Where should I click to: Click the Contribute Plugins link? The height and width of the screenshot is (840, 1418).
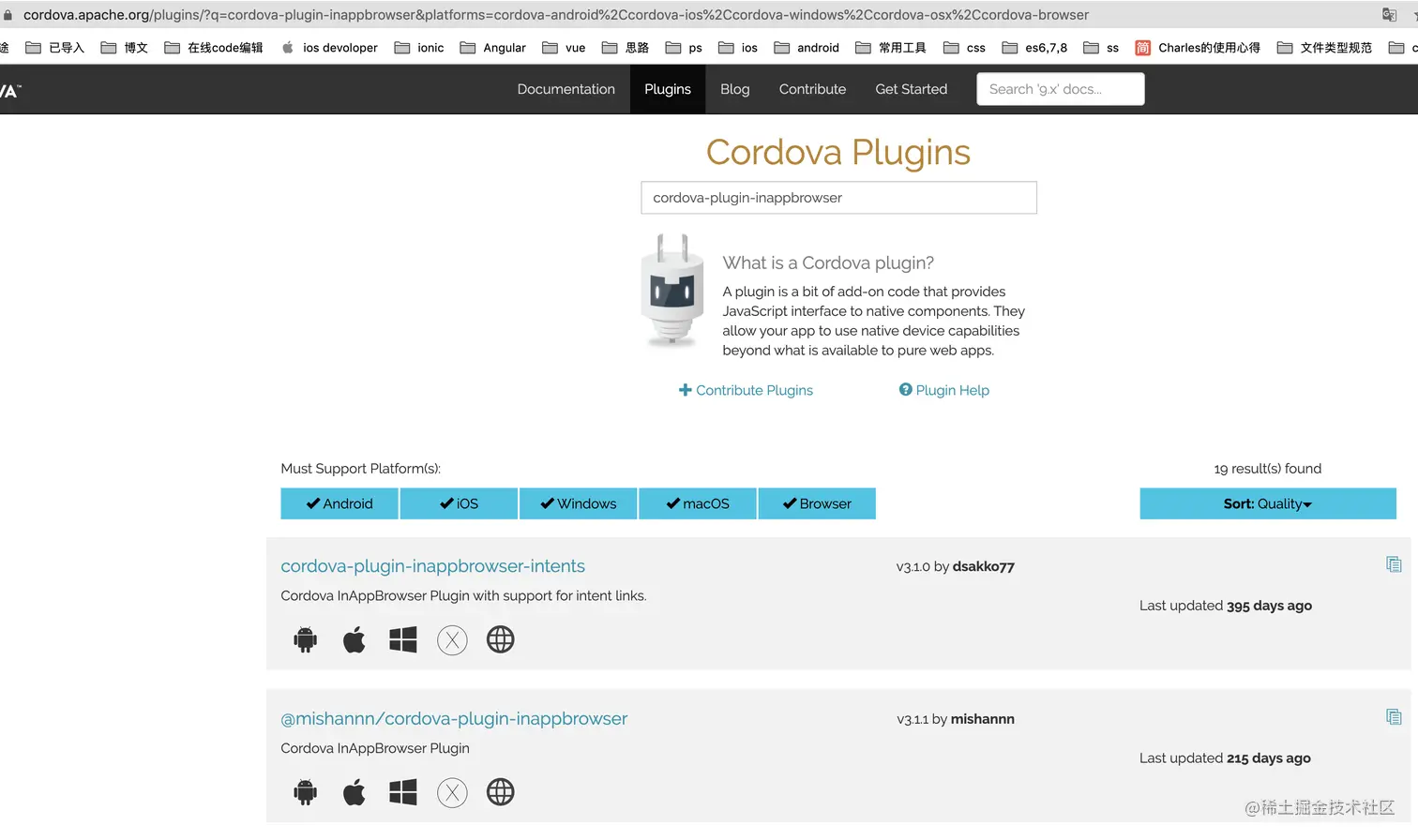746,390
